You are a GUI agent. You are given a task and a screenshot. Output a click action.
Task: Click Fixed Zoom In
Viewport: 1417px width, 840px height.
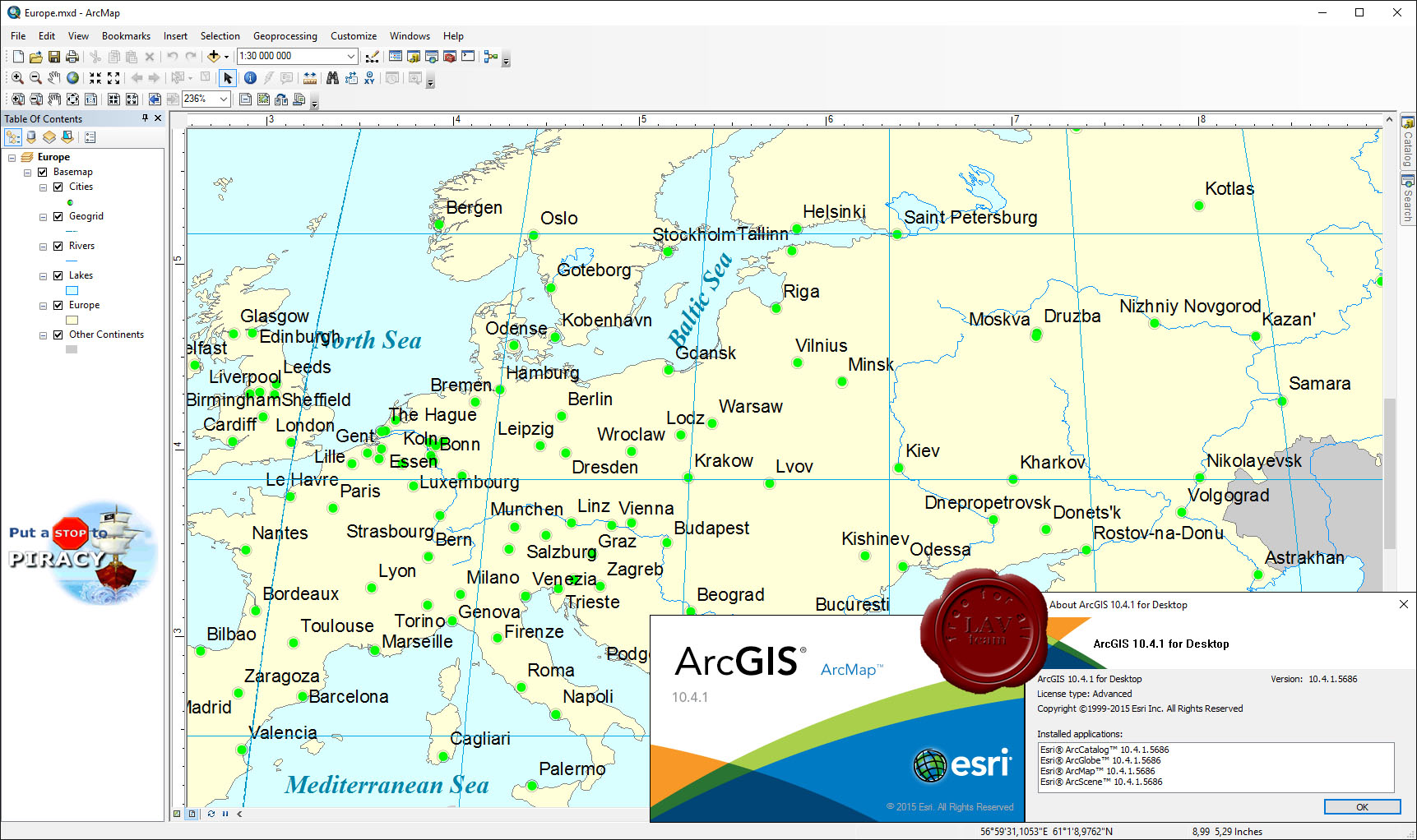point(95,78)
